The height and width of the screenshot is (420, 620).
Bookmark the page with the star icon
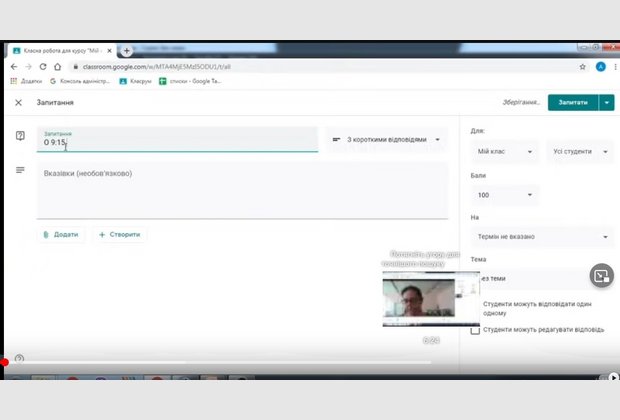pos(582,67)
